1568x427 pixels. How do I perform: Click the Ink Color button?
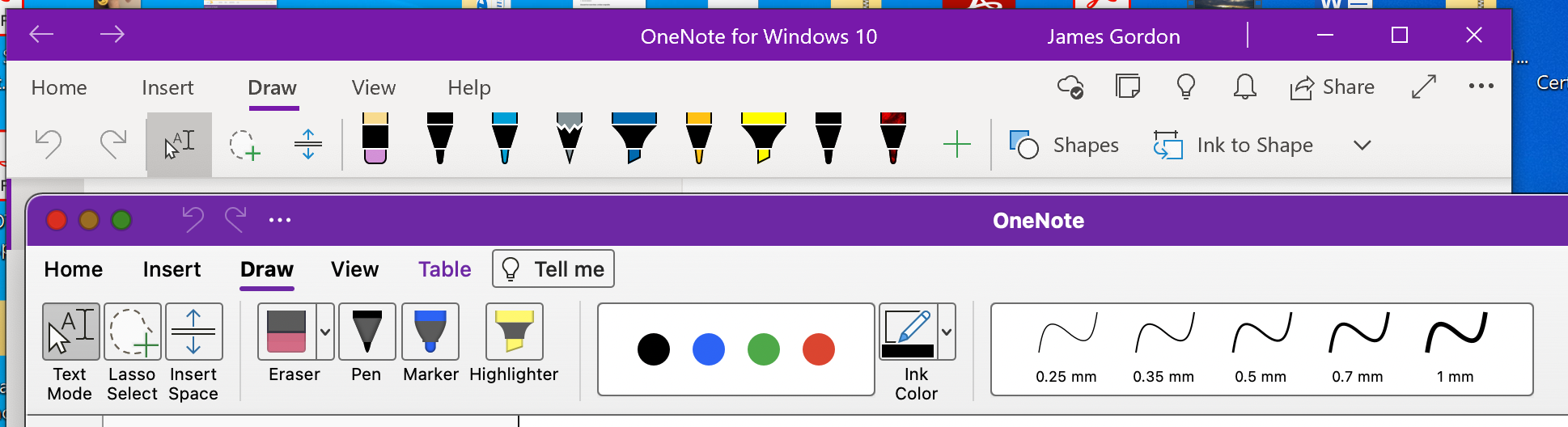908,332
